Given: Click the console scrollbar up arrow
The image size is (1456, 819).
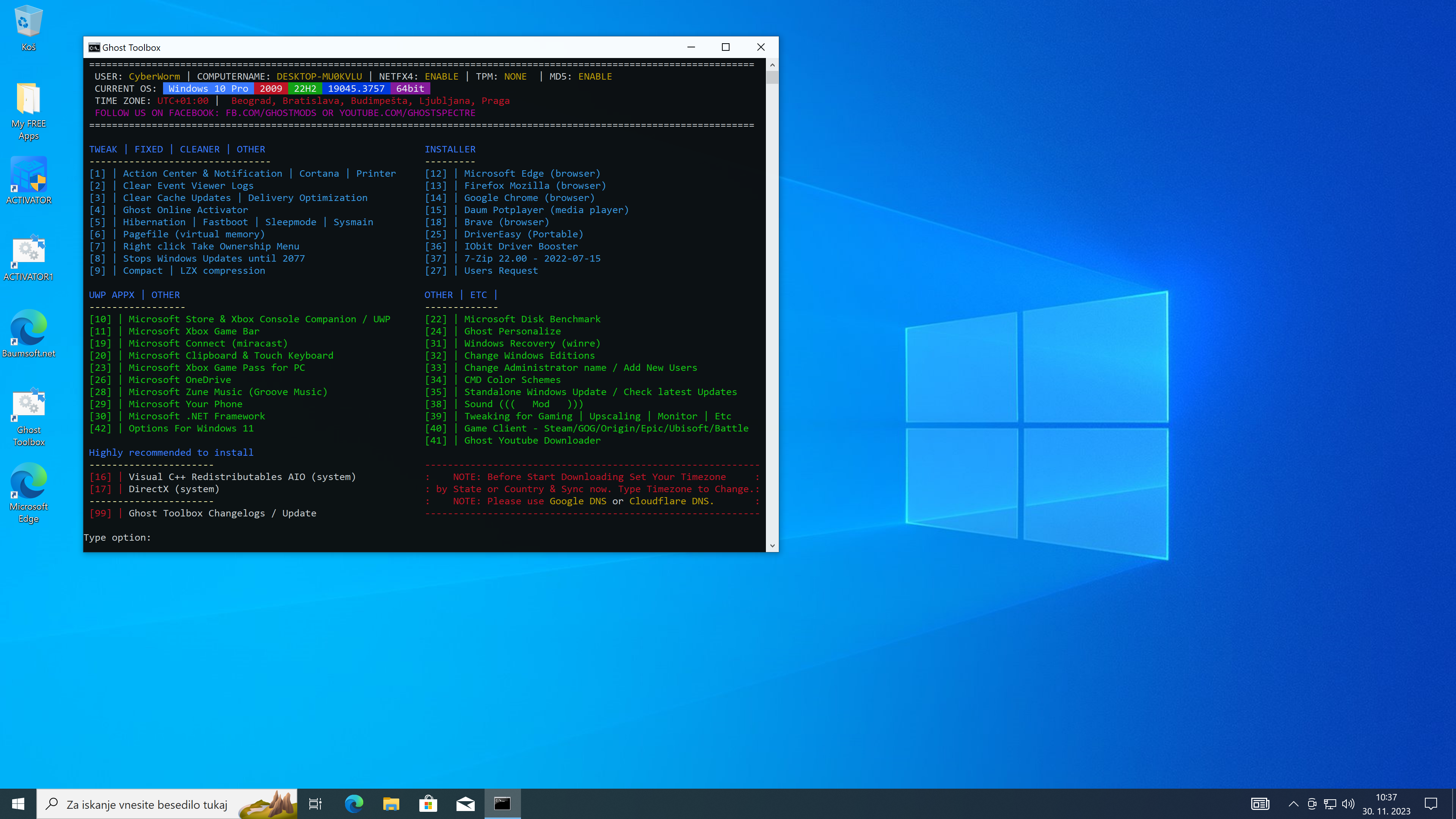Looking at the screenshot, I should (x=772, y=65).
